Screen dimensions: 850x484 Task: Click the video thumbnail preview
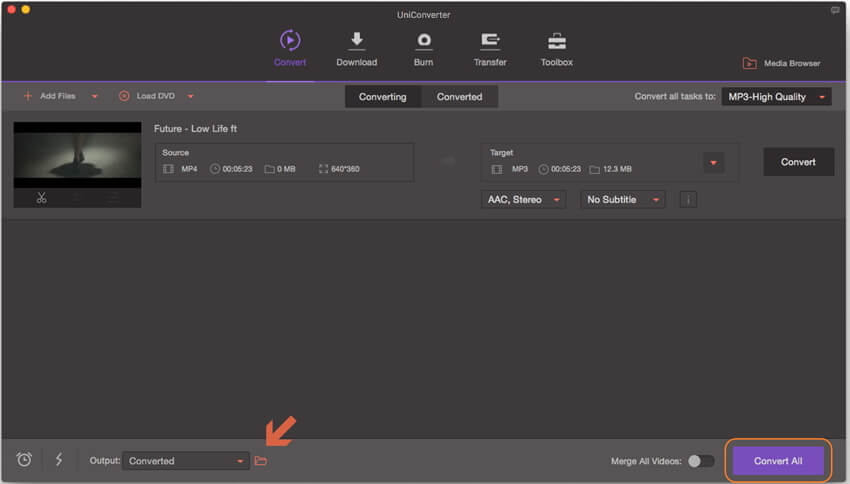click(78, 155)
